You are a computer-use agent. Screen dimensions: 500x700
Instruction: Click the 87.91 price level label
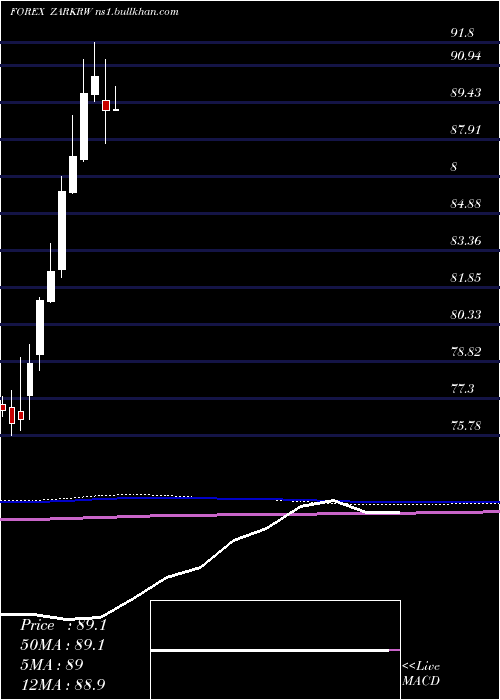click(466, 130)
